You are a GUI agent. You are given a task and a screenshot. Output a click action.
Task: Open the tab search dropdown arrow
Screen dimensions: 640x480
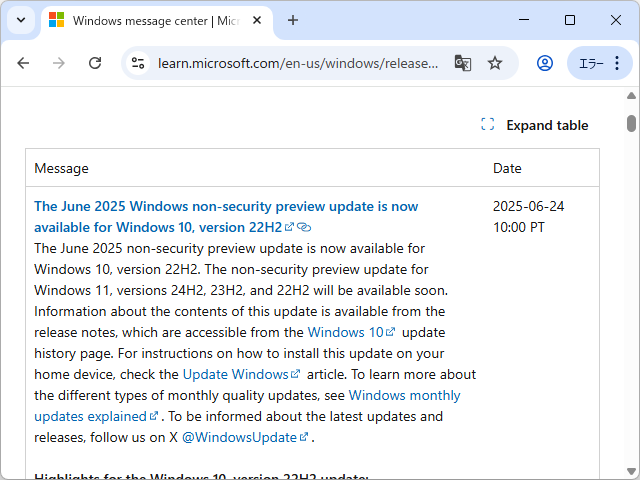(x=21, y=20)
